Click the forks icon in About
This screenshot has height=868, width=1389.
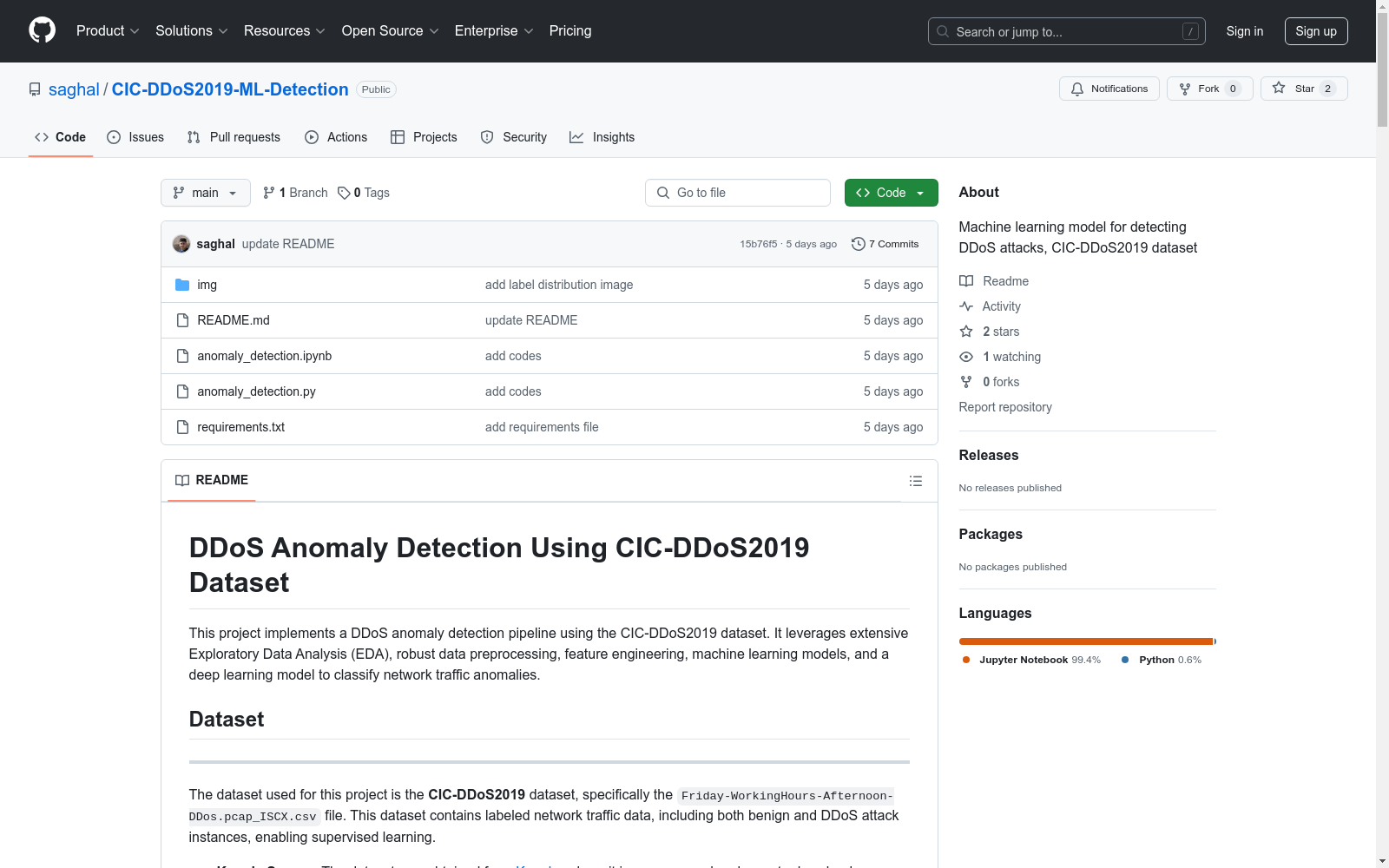966,382
